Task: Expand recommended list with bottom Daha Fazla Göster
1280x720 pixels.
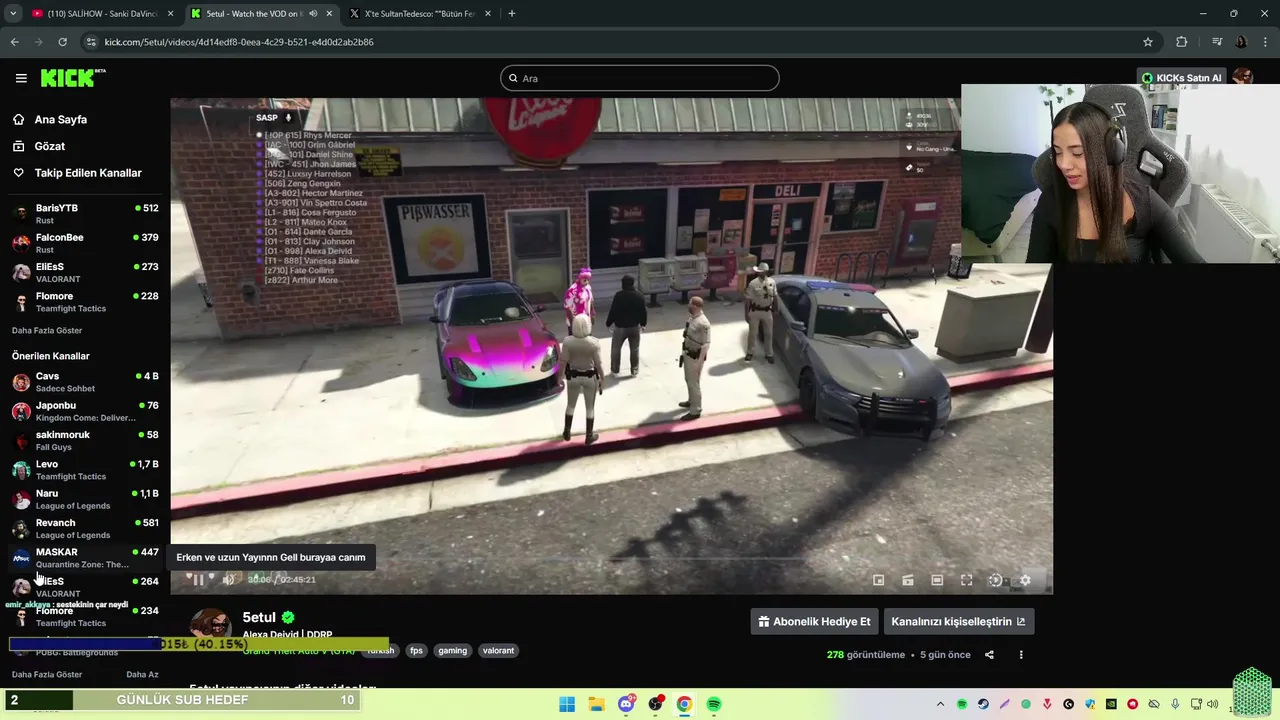Action: point(47,675)
